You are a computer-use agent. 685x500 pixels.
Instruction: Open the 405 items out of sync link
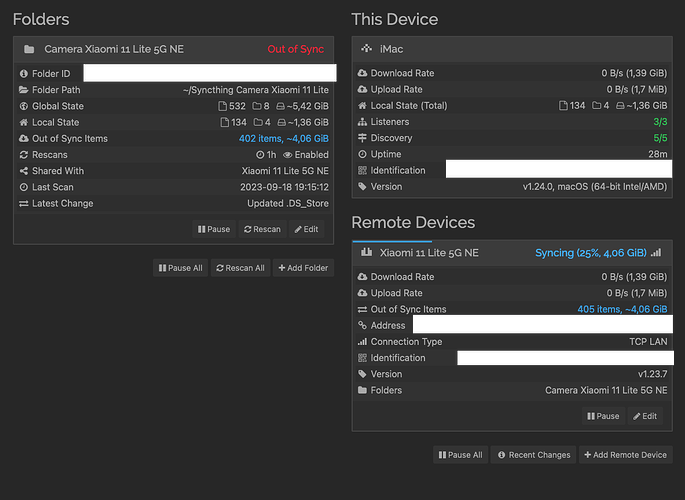coord(622,309)
